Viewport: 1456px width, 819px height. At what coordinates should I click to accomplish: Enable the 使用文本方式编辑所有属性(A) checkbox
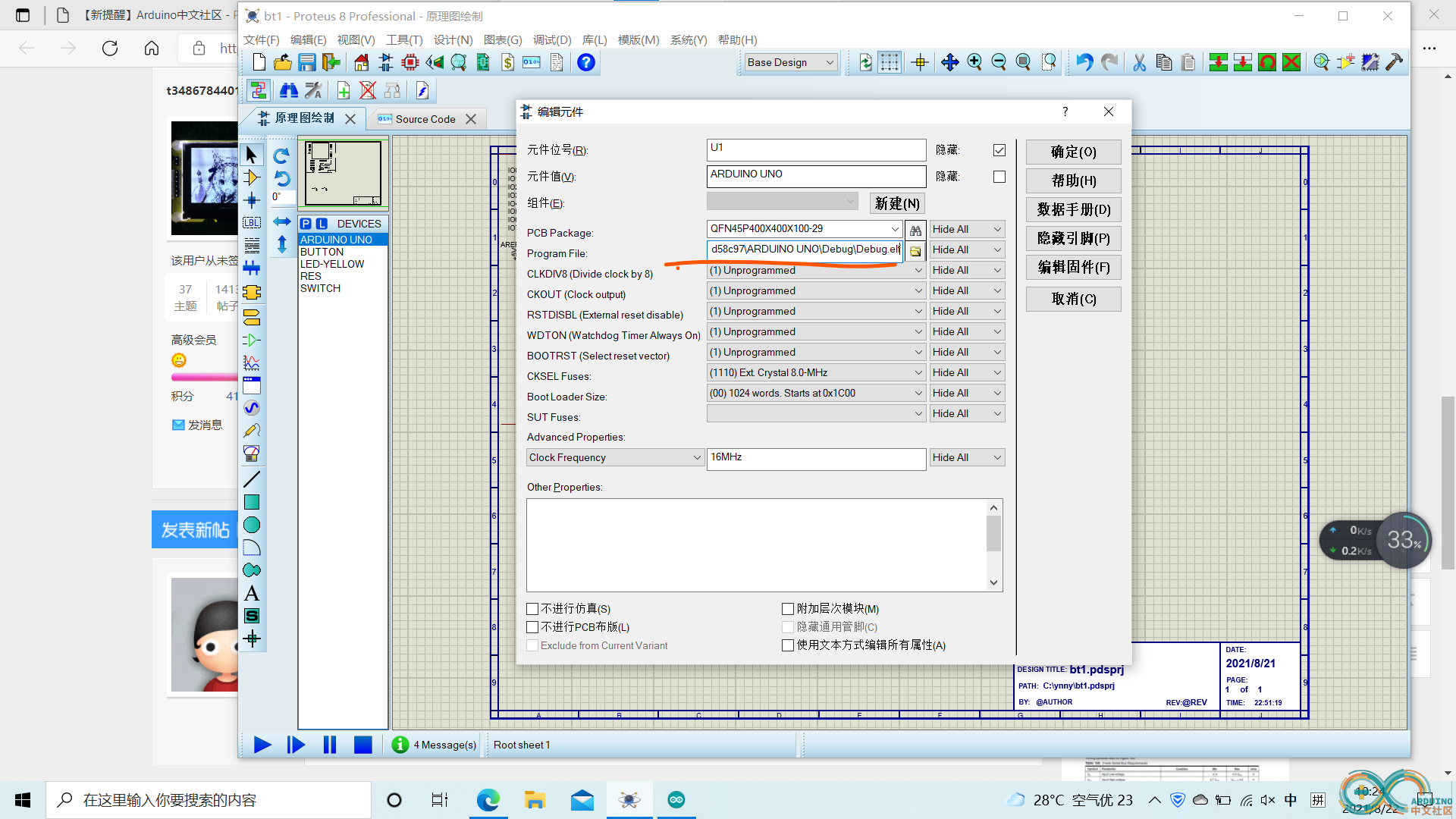pyautogui.click(x=788, y=645)
